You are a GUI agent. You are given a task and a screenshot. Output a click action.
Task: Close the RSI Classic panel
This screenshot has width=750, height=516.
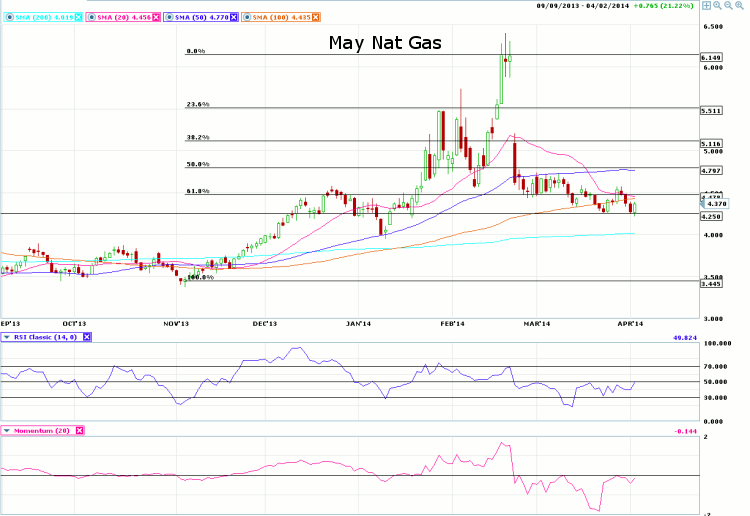(x=86, y=338)
